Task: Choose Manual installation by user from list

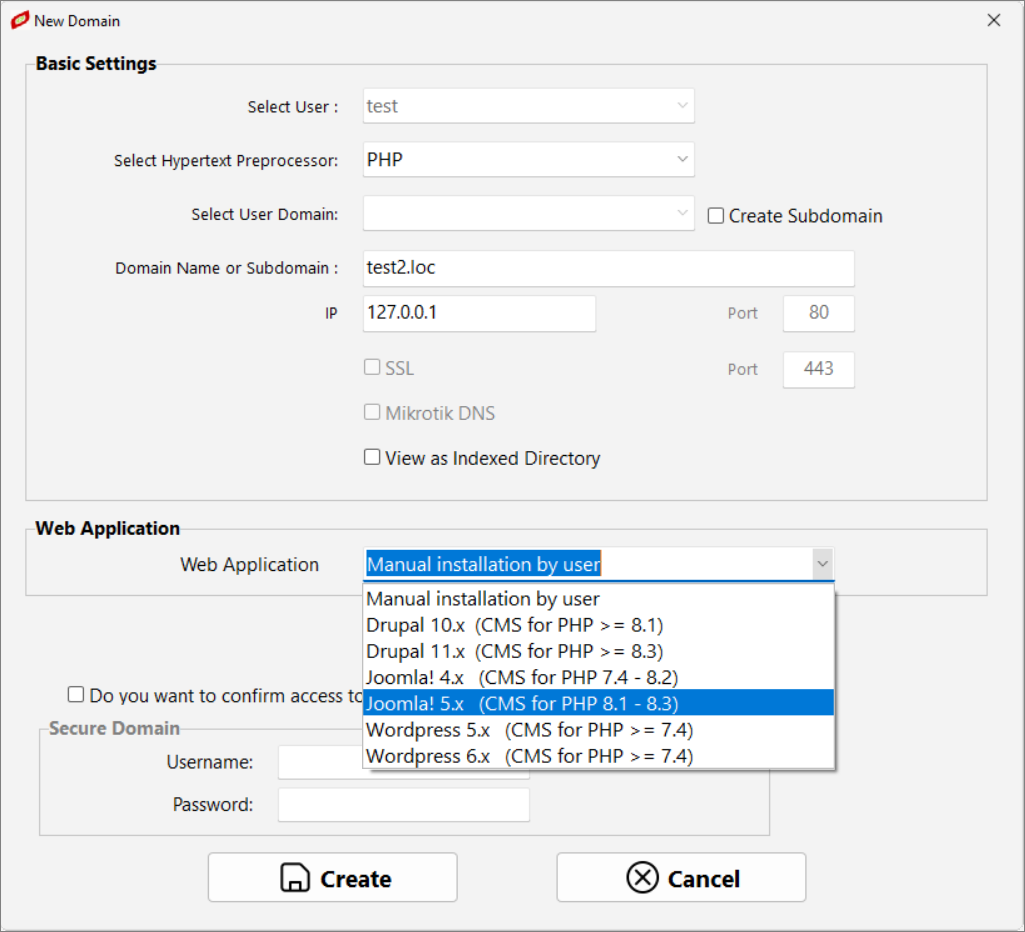Action: pyautogui.click(x=483, y=599)
